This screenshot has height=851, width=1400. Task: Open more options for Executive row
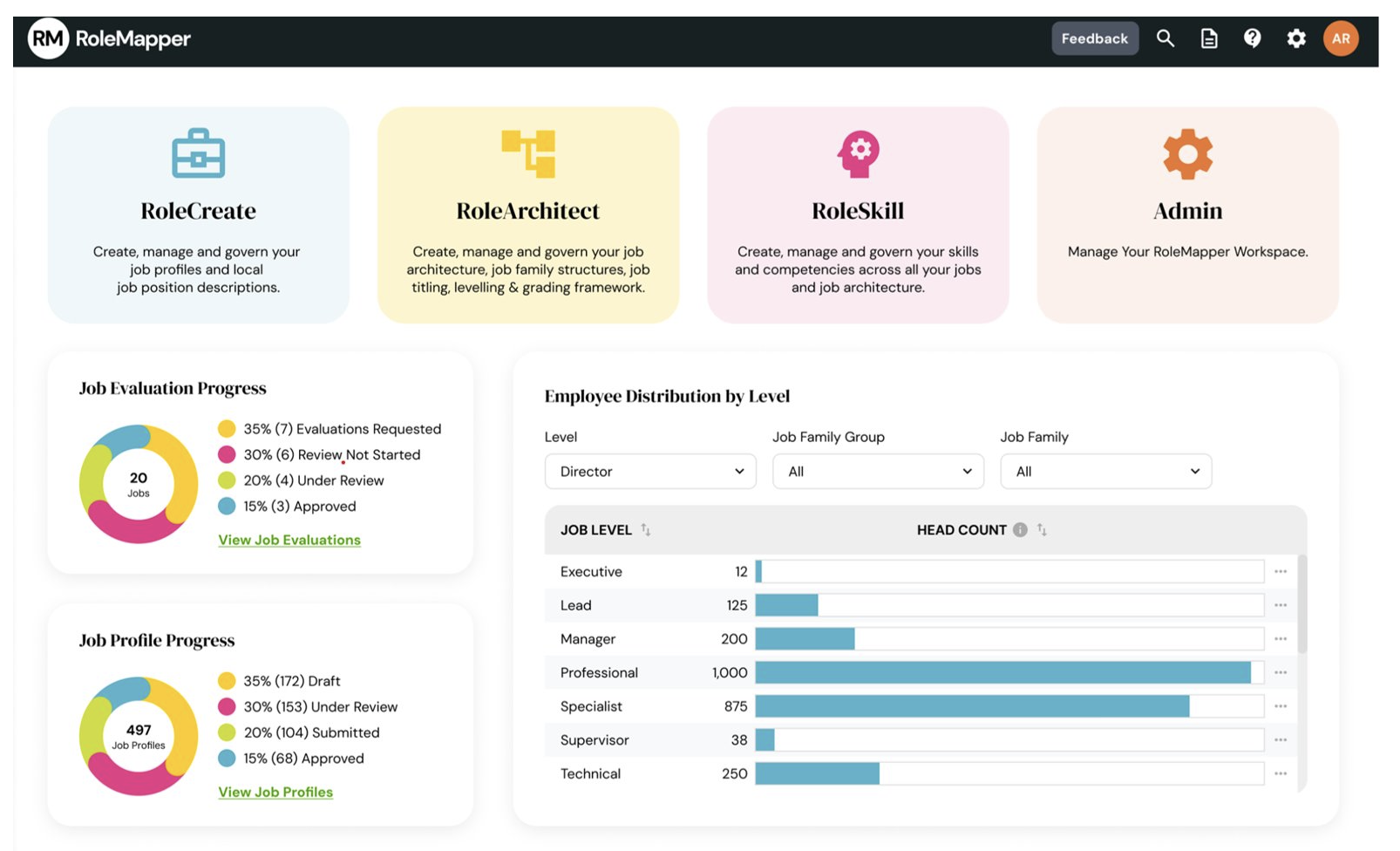[x=1280, y=572]
